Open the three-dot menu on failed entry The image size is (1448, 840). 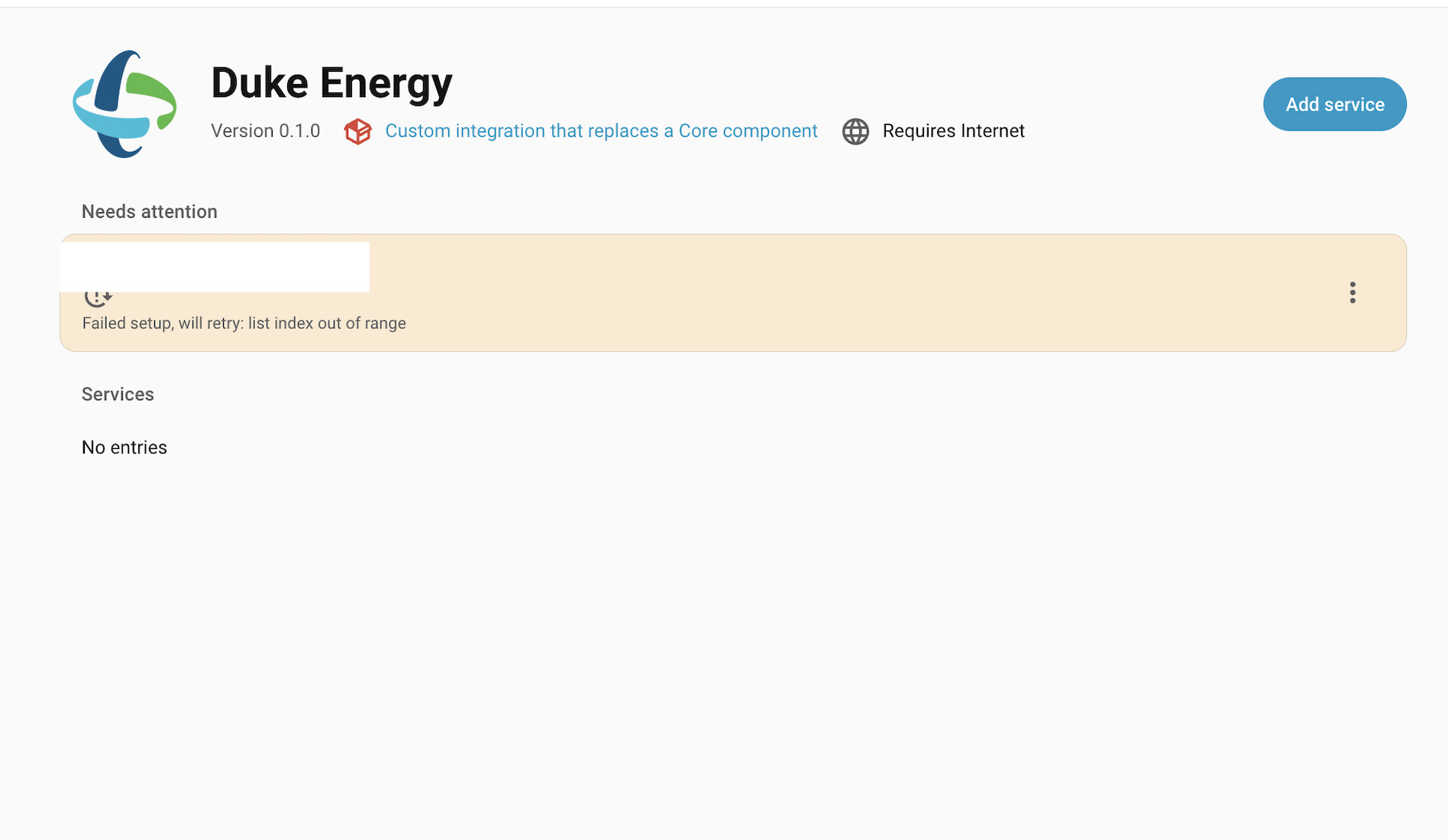tap(1352, 292)
